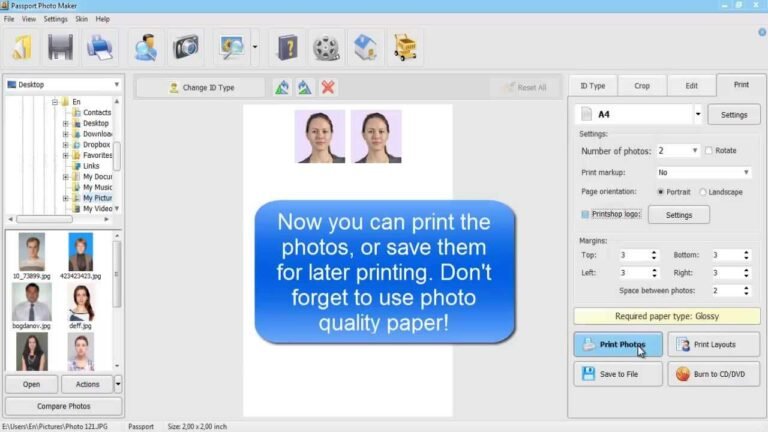Click the blue help icon at top right
768x432 pixels.
pyautogui.click(x=762, y=32)
